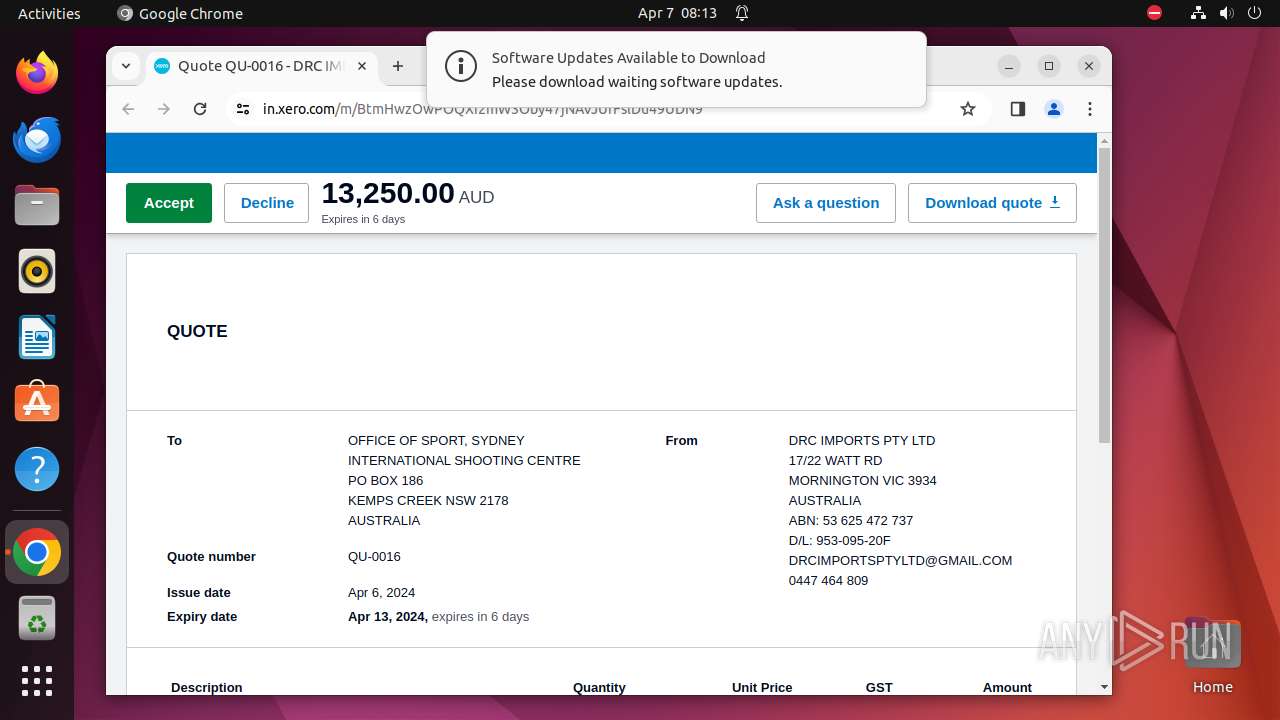The height and width of the screenshot is (720, 1280).
Task: Go back to the previous page
Action: 128,109
